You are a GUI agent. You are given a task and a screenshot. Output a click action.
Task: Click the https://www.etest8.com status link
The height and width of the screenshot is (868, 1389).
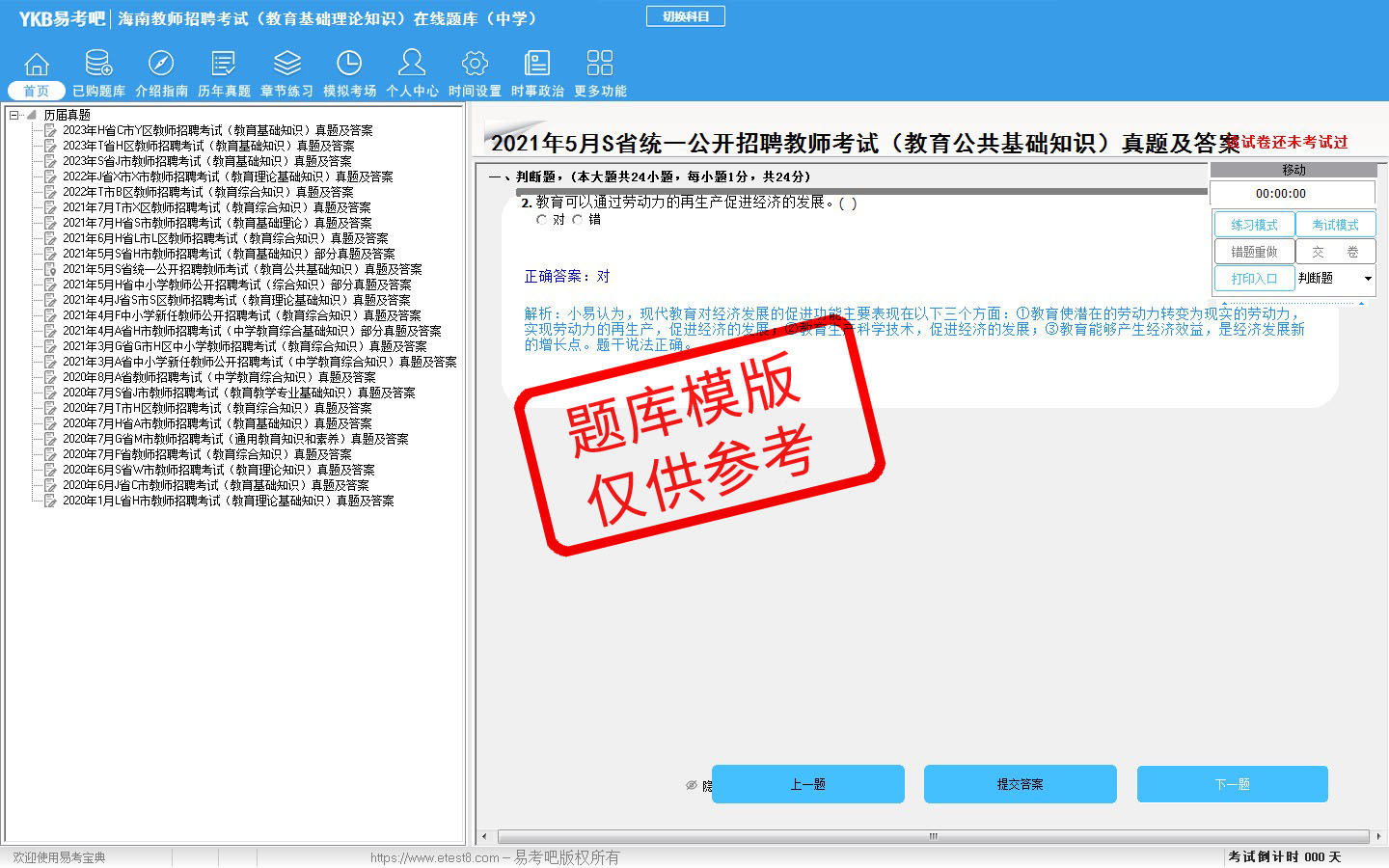tap(435, 857)
